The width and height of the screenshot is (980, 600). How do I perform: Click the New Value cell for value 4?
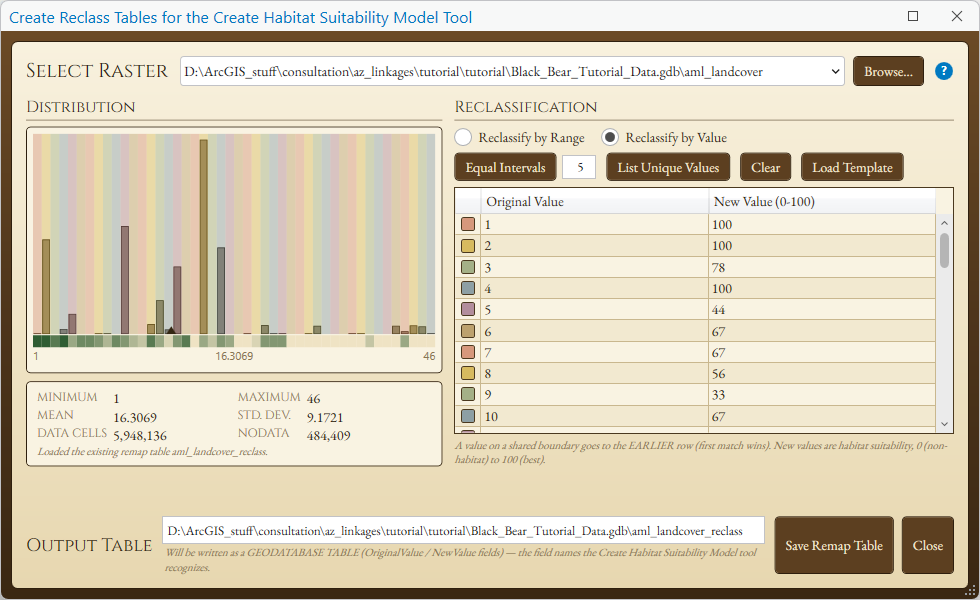point(822,289)
